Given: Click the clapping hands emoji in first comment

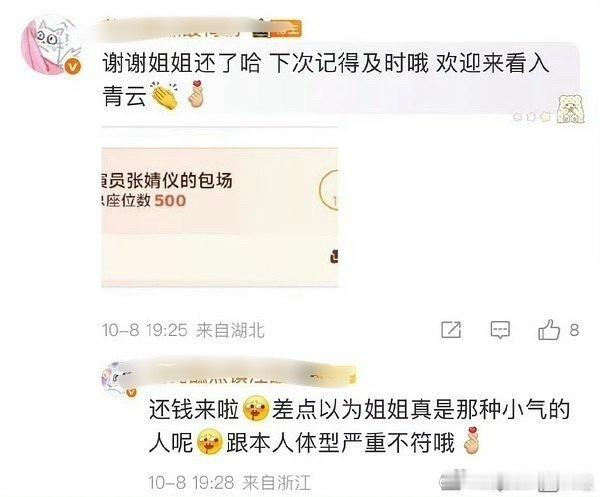Looking at the screenshot, I should click(165, 96).
